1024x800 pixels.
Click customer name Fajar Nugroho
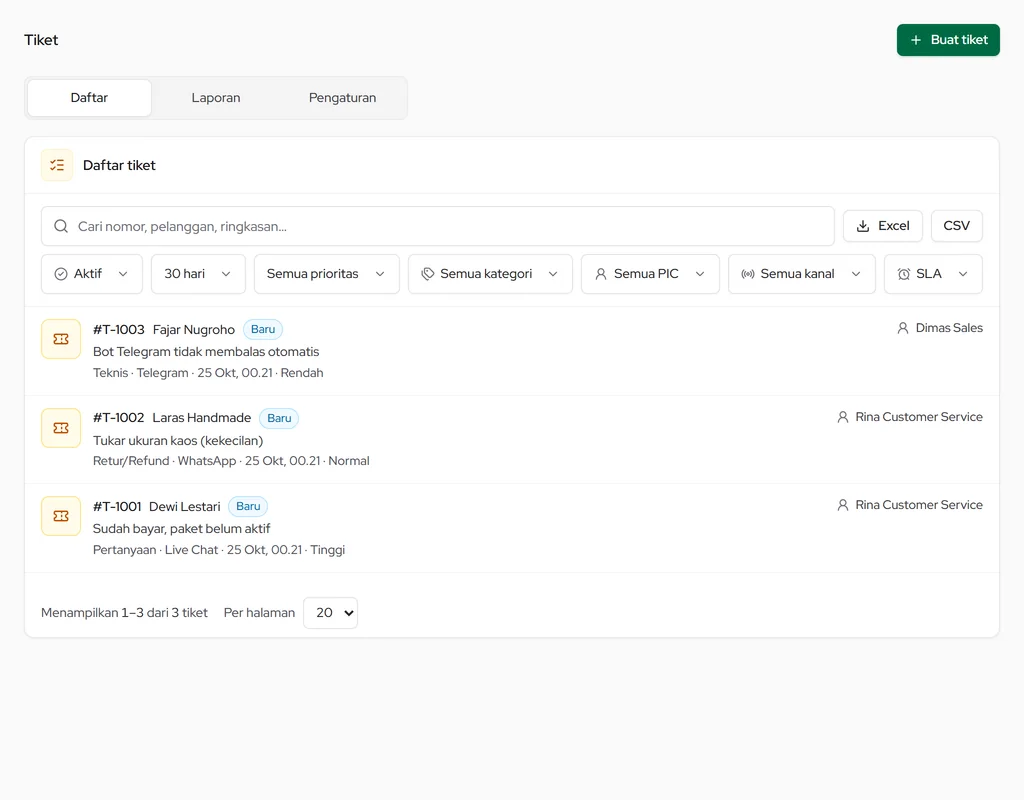point(194,329)
